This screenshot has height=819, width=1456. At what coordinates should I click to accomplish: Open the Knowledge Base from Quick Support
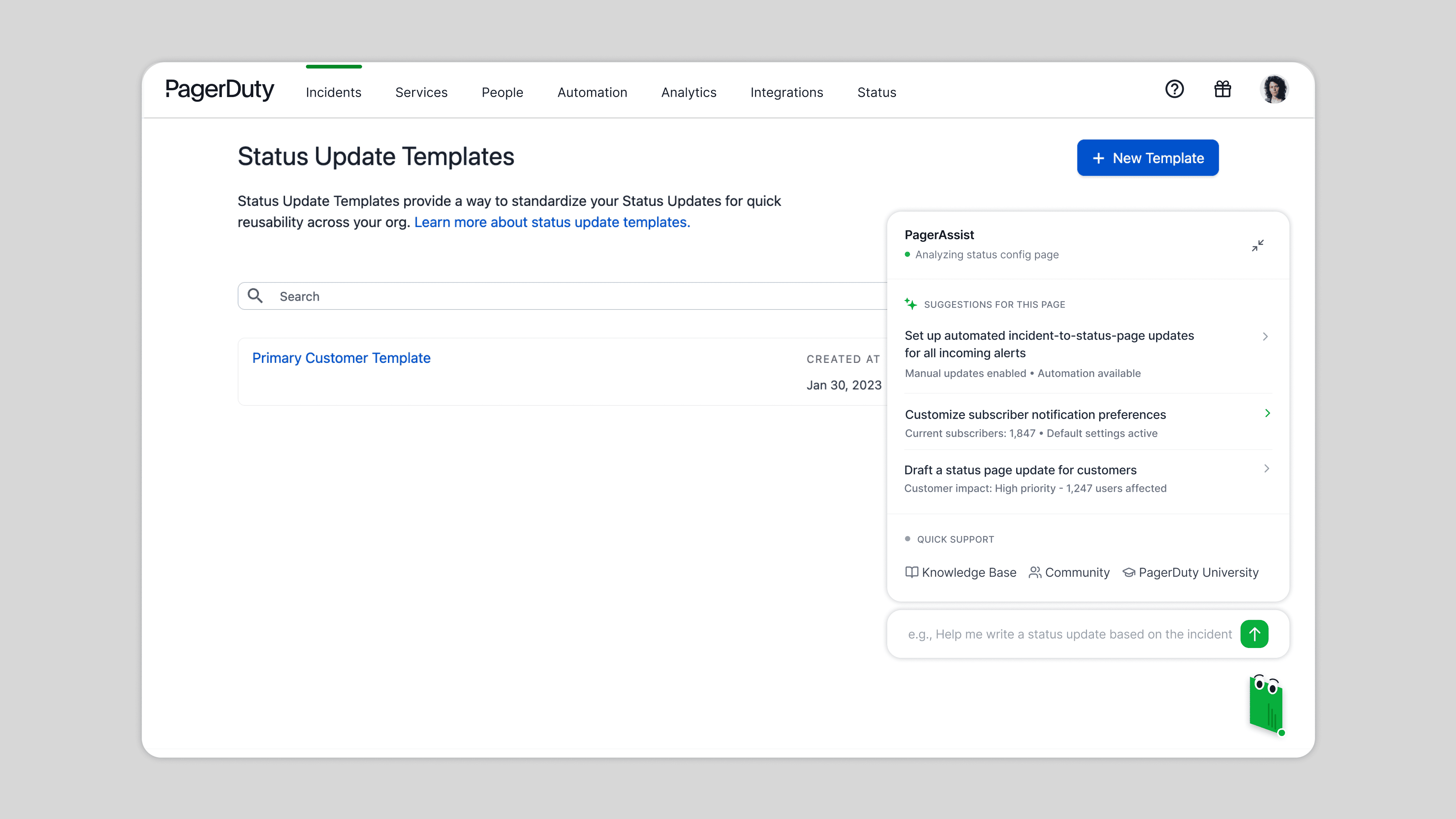(x=968, y=573)
